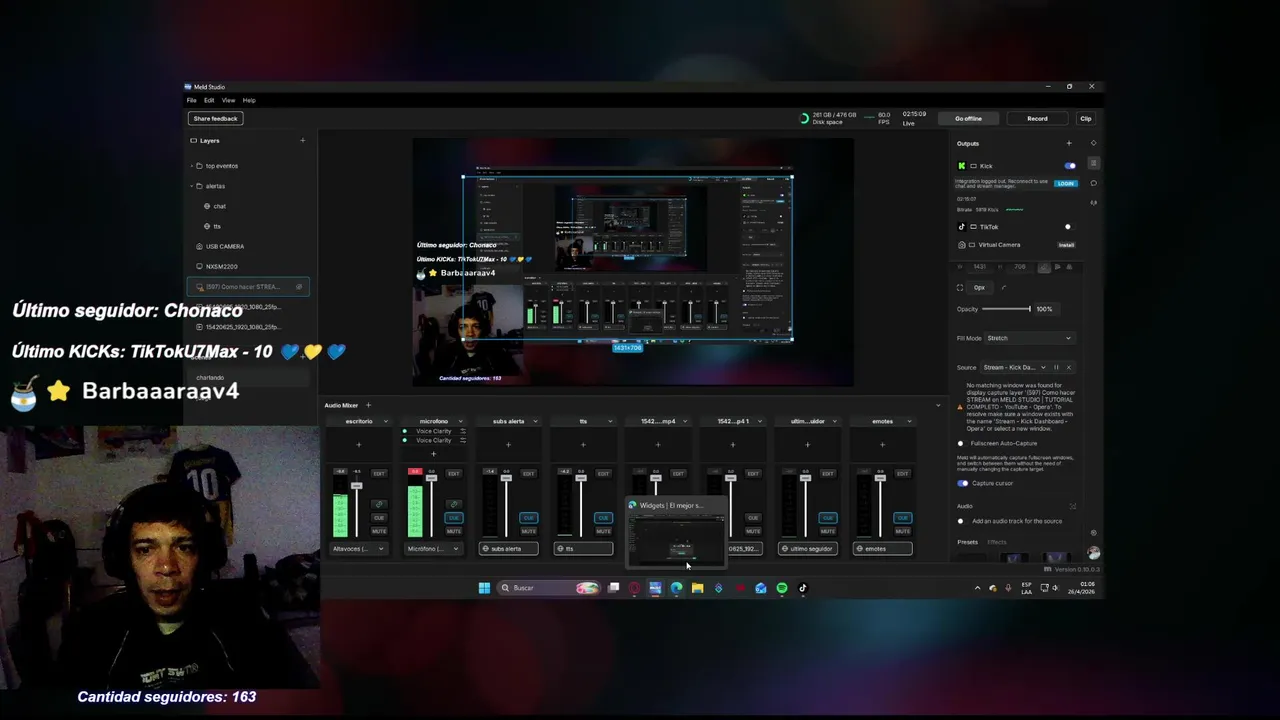Toggle visibility of the '(597) Como hacer STREA...' layer
The width and height of the screenshot is (1280, 720).
(x=298, y=287)
